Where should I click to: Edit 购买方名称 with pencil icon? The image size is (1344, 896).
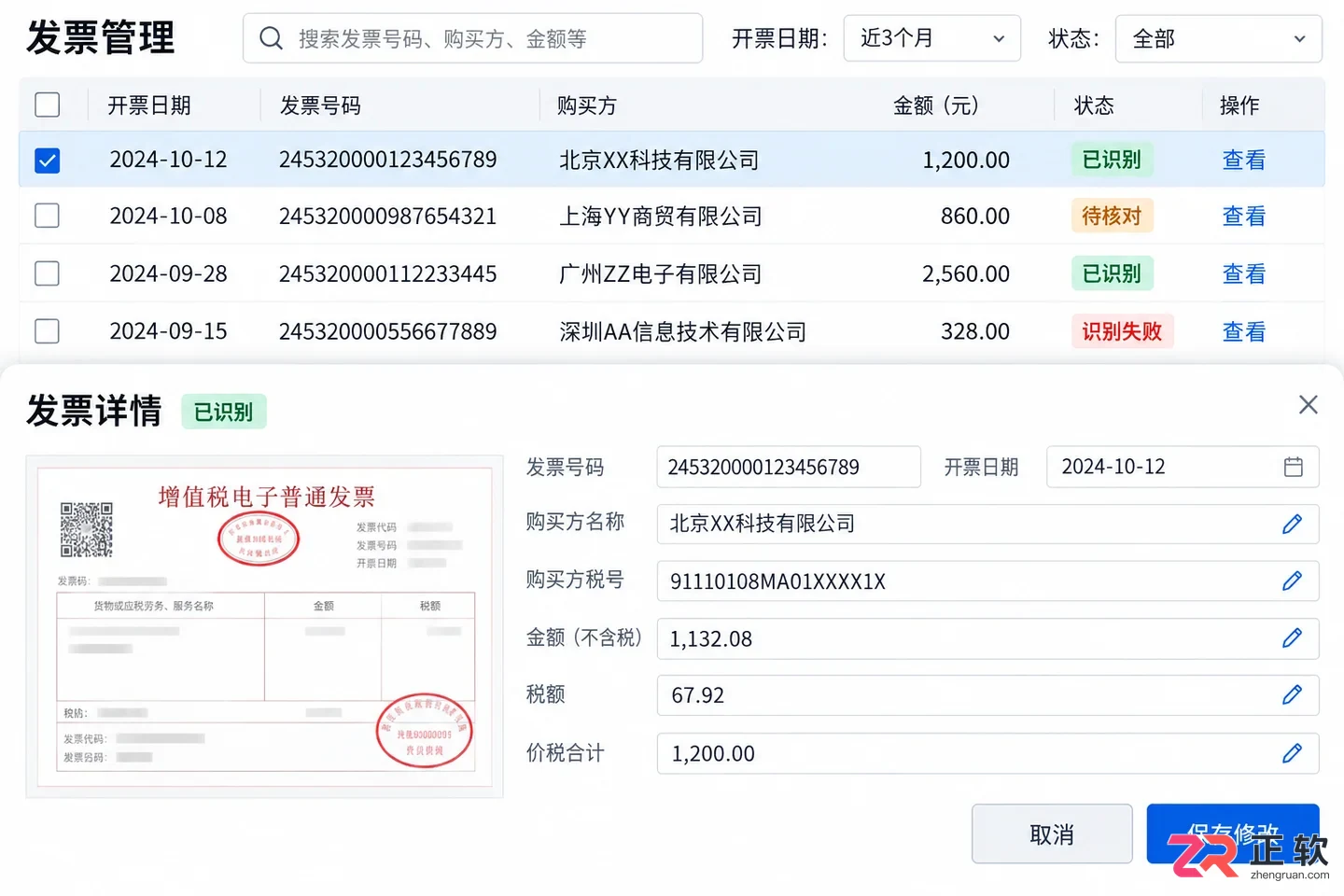pyautogui.click(x=1292, y=524)
